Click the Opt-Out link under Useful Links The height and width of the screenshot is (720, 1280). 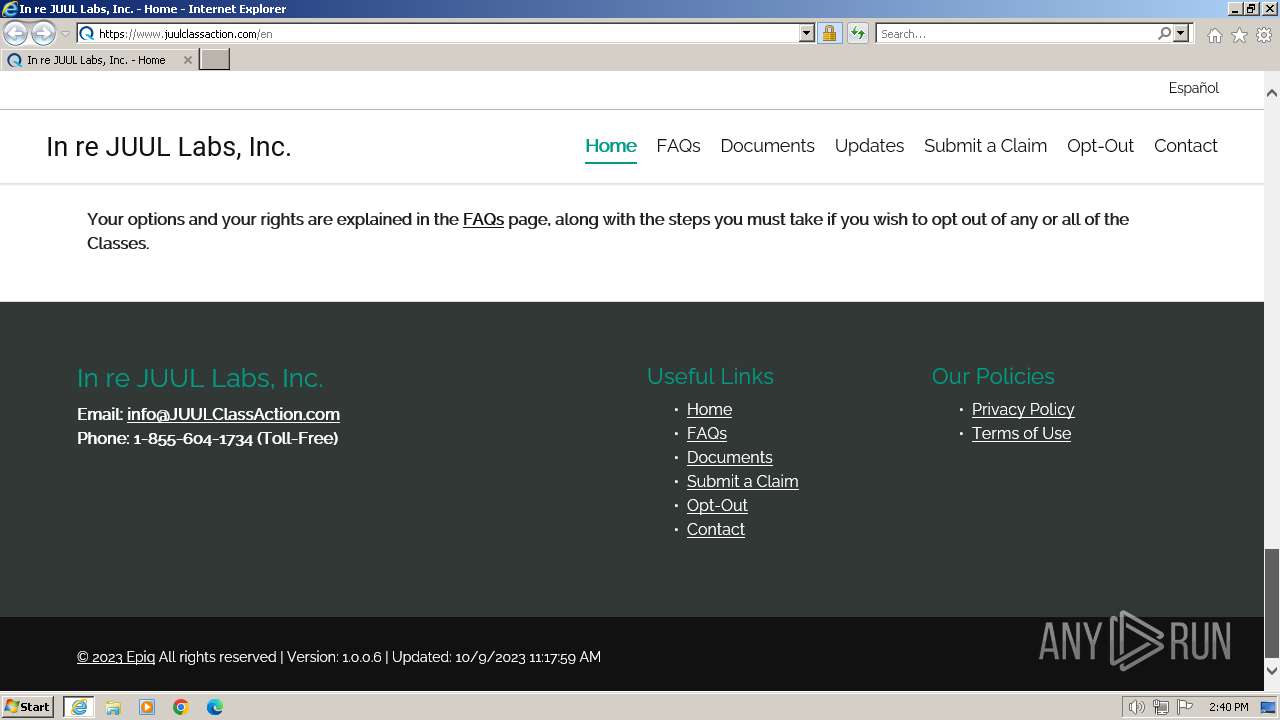click(x=717, y=505)
